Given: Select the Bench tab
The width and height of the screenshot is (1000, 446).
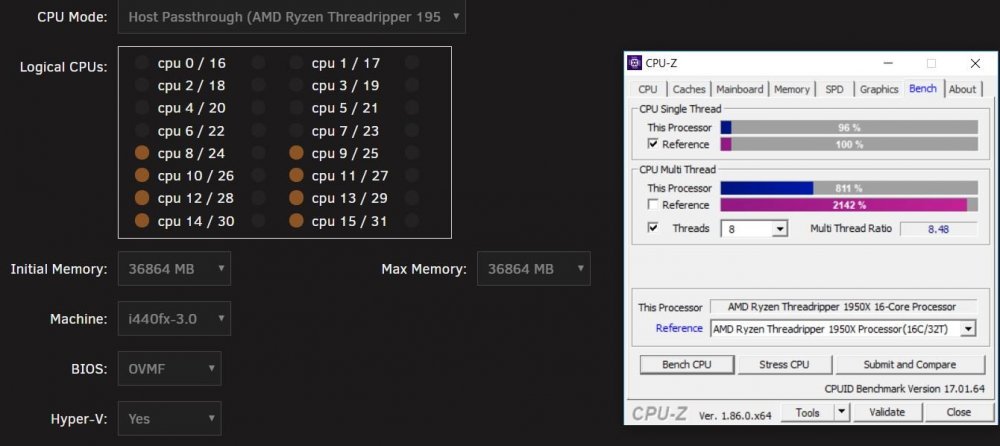Looking at the screenshot, I should click(923, 88).
